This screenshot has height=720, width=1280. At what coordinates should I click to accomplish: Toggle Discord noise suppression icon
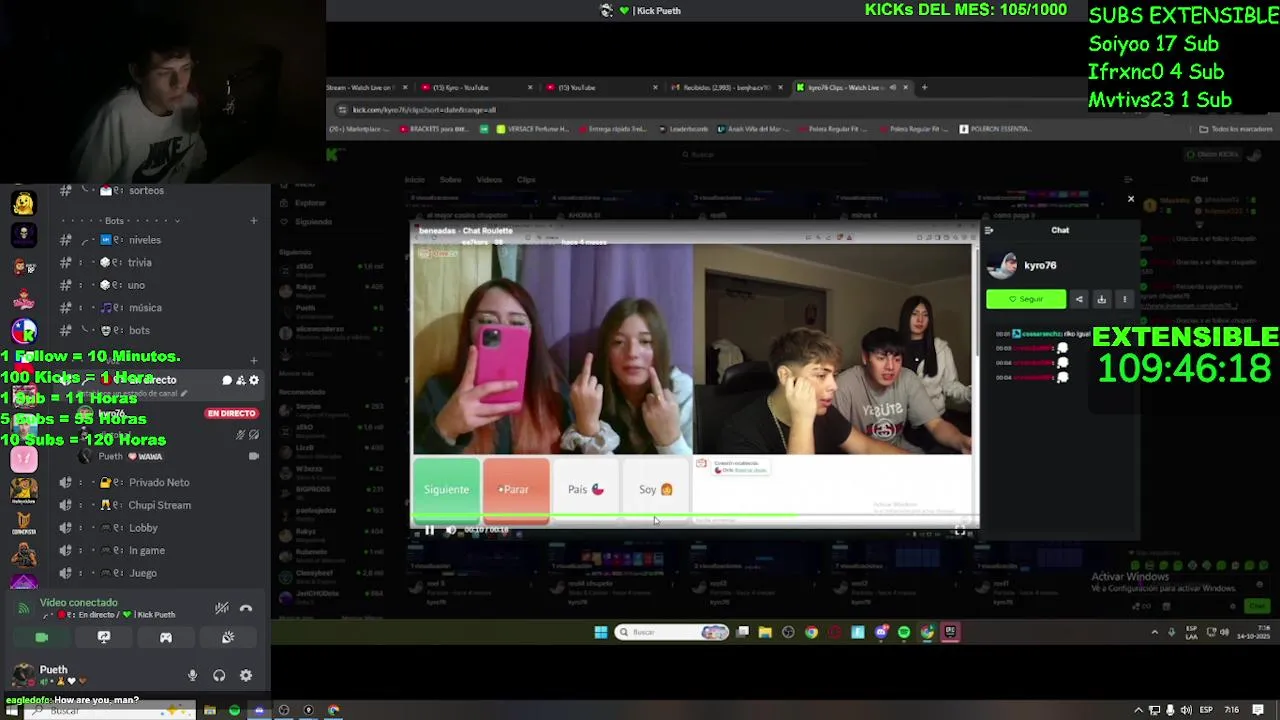tap(222, 608)
